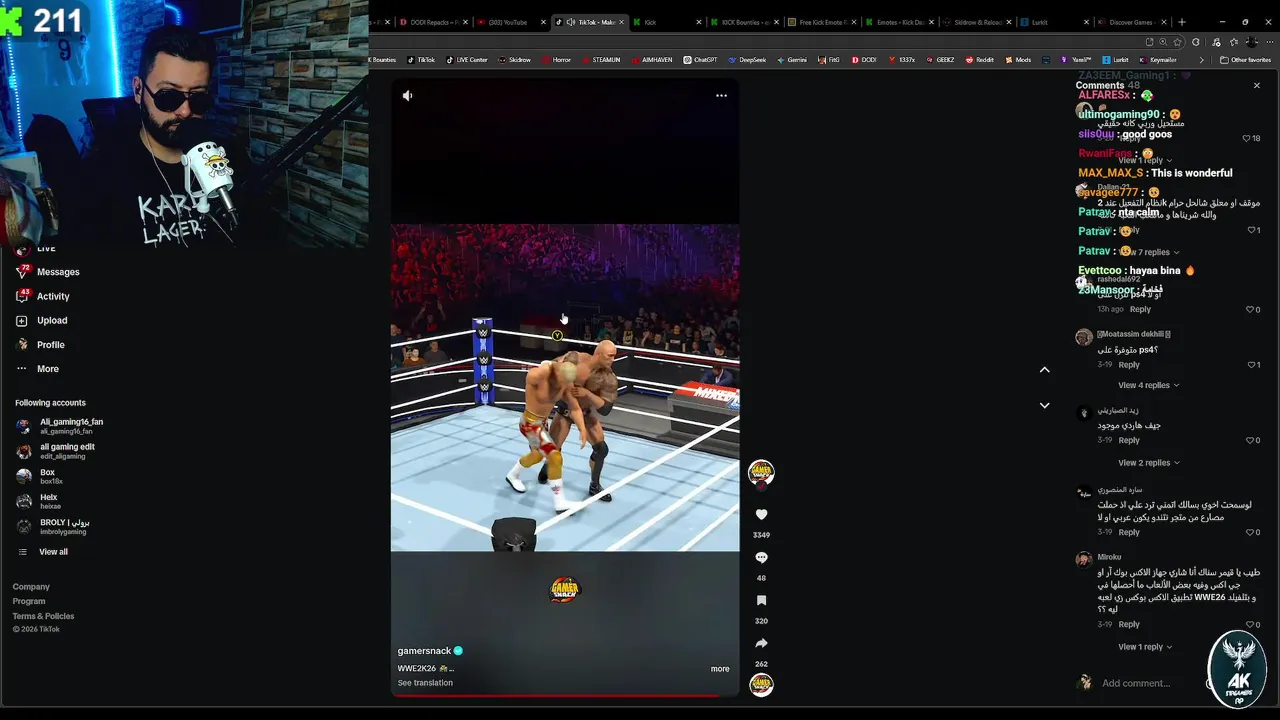The image size is (1280, 720).
Task: Switch to the Kick browser tab
Action: point(666,22)
